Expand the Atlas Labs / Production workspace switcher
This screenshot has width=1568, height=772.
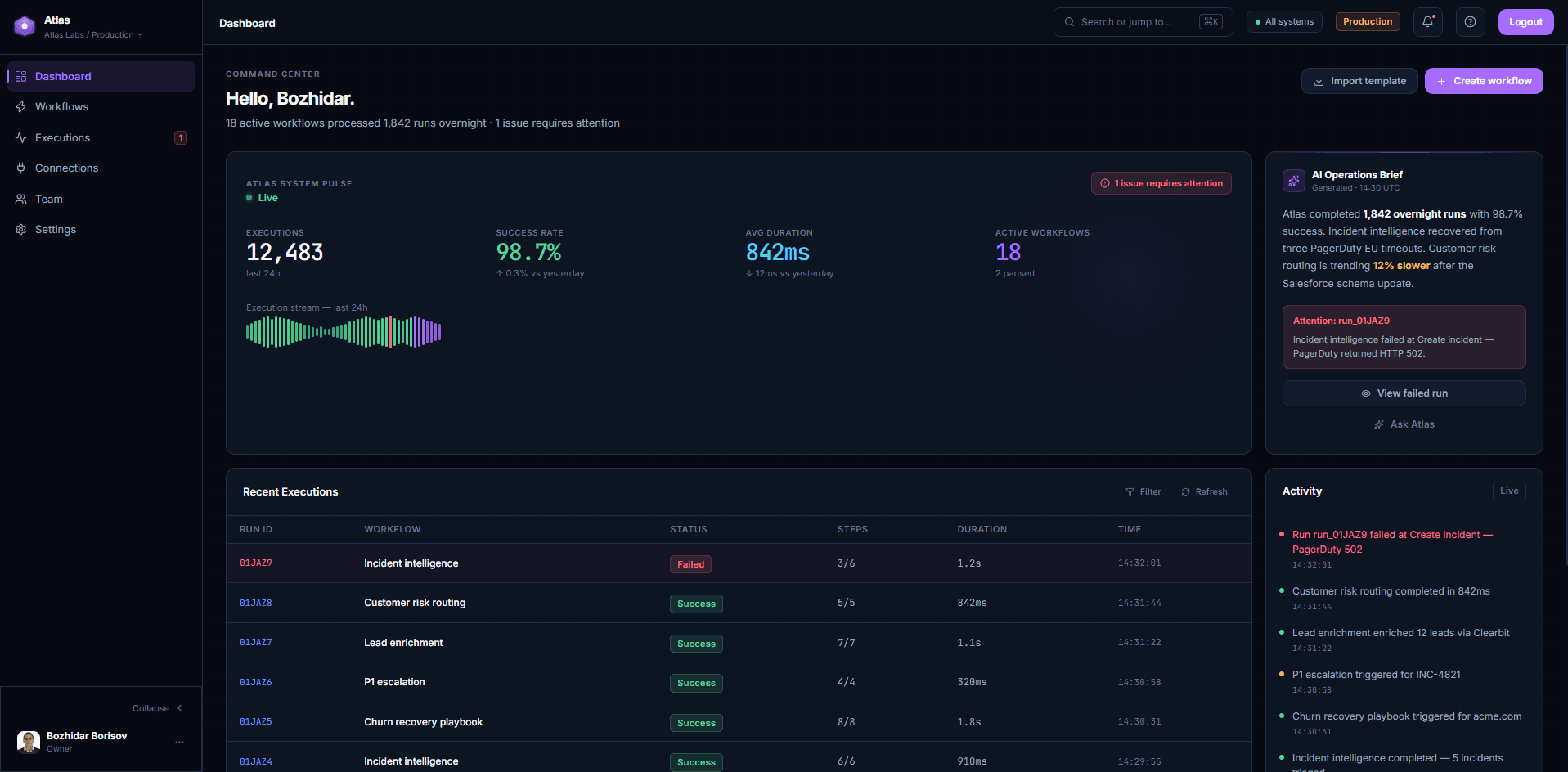(x=93, y=35)
